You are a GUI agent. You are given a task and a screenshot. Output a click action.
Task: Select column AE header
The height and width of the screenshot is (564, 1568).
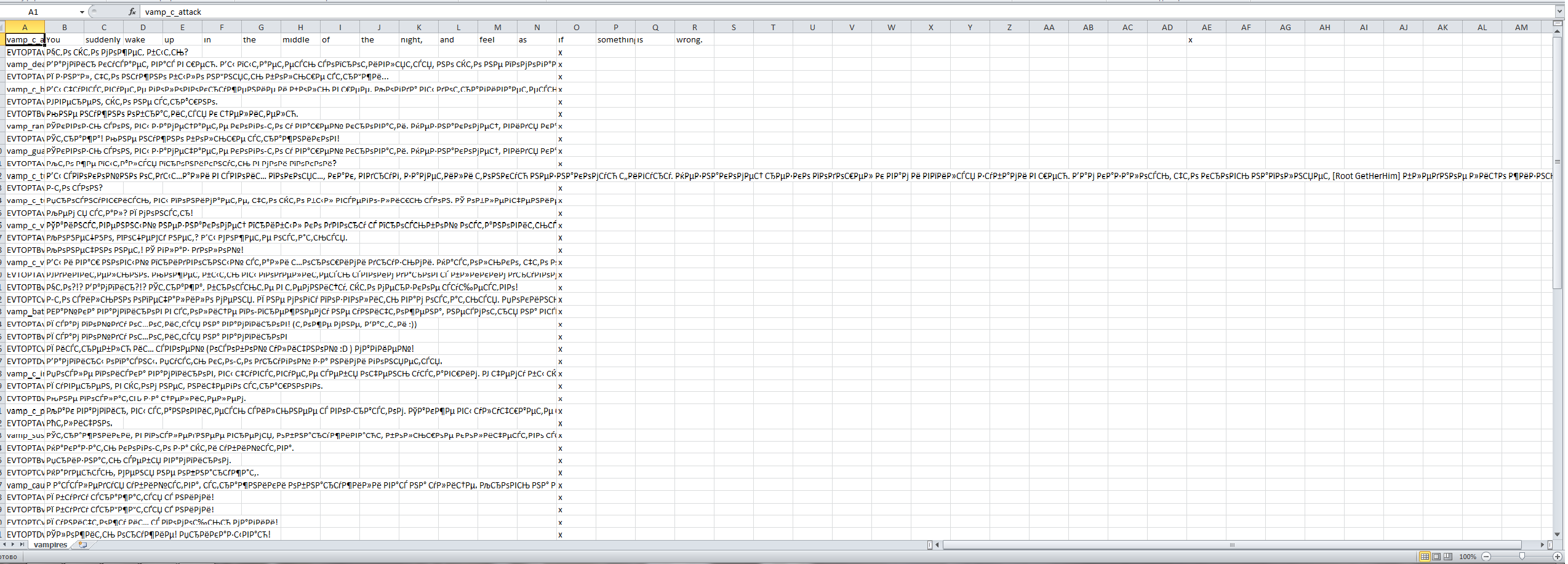tap(1206, 27)
